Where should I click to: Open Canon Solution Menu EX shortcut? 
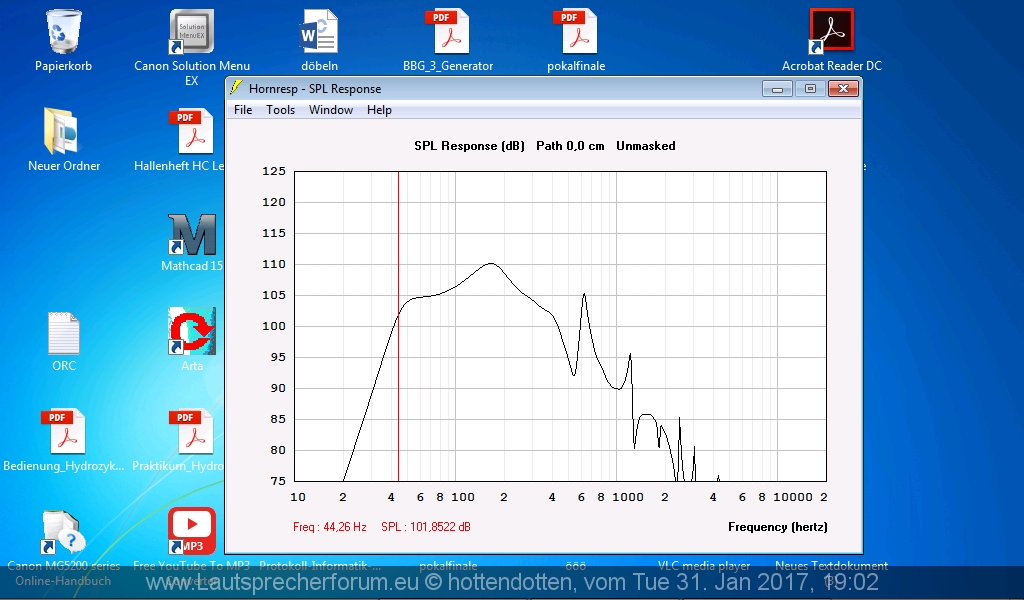191,33
